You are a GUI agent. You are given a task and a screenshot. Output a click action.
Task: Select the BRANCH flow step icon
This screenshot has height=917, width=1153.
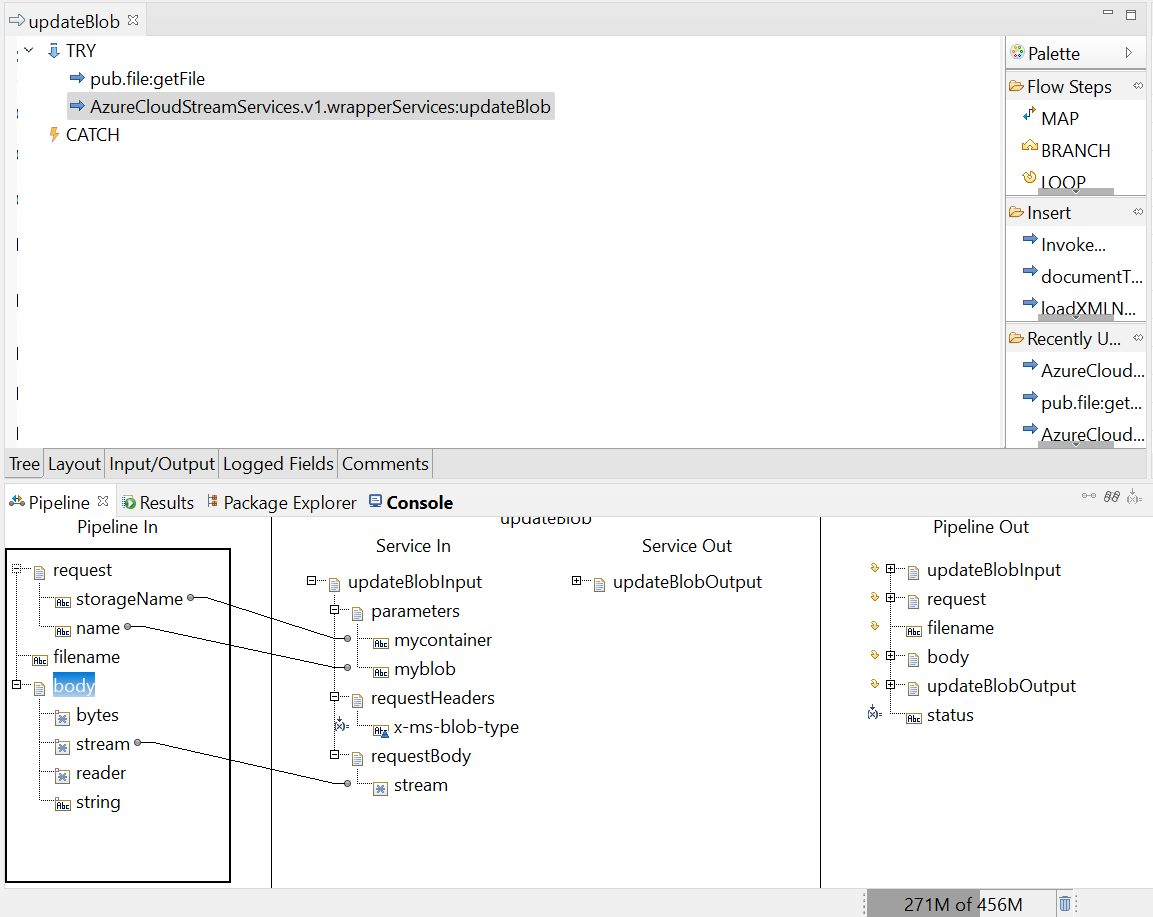click(x=1029, y=146)
